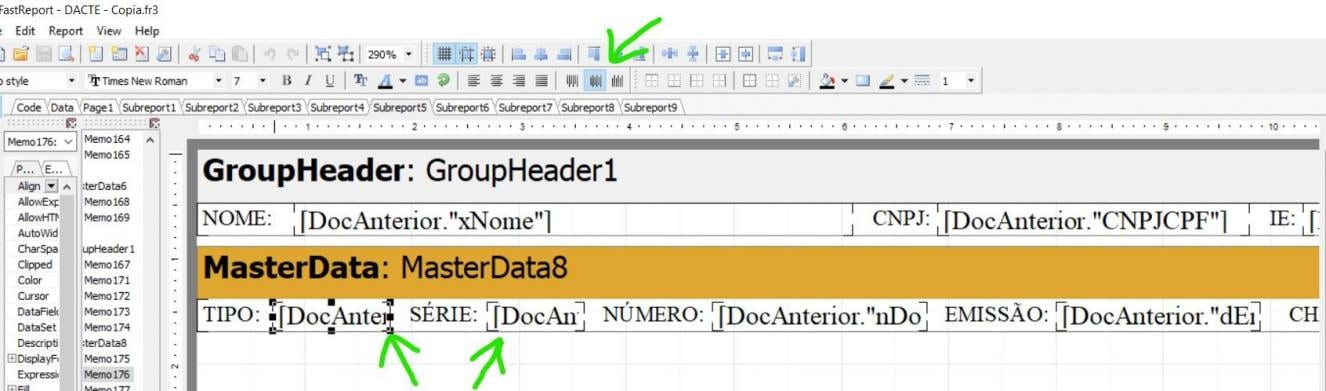Align right edges icon
Screen dimensions: 1326x391
pyautogui.click(x=564, y=54)
